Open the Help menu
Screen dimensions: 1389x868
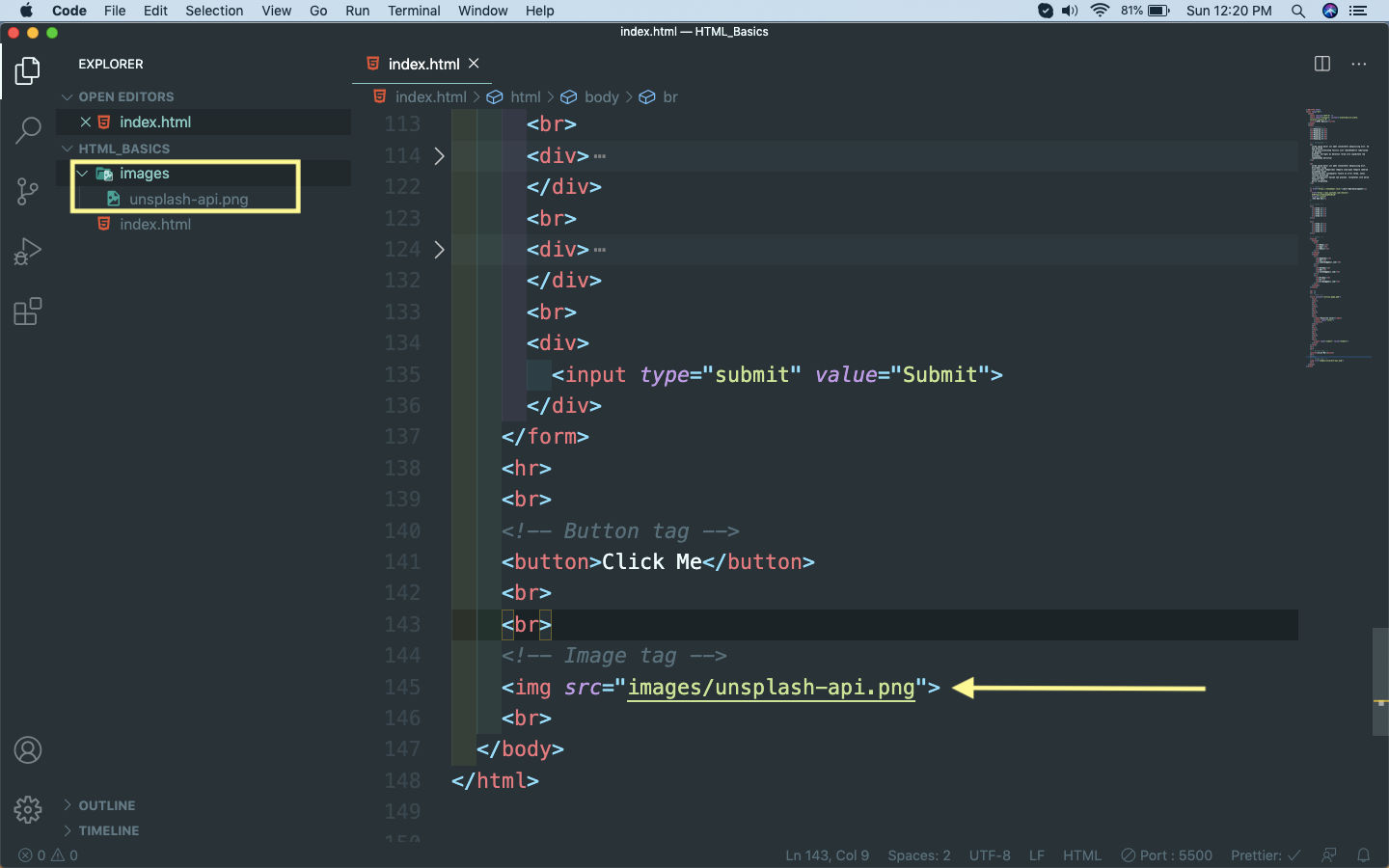[539, 11]
